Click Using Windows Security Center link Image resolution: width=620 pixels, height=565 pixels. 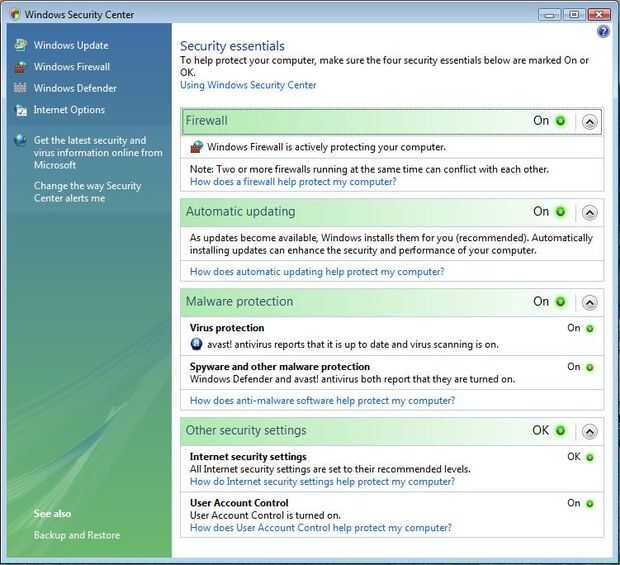point(248,85)
